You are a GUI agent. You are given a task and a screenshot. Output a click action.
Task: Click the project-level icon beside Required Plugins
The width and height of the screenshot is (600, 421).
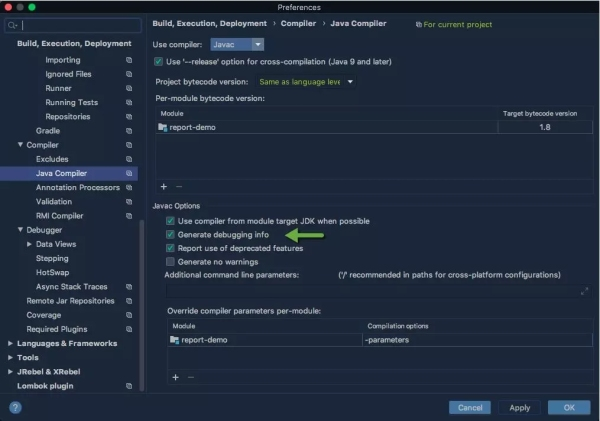(129, 329)
